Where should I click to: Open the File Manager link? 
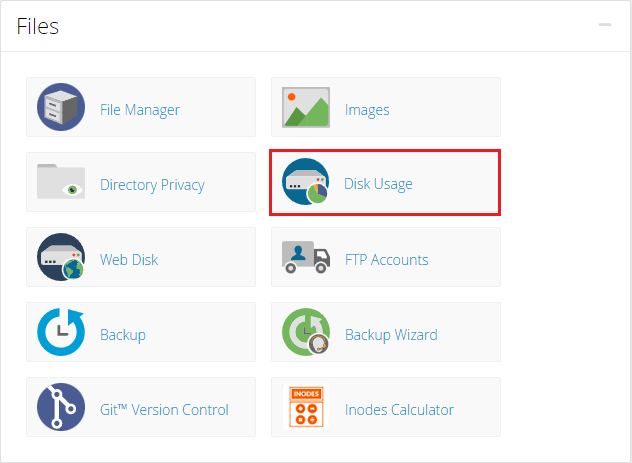click(140, 109)
